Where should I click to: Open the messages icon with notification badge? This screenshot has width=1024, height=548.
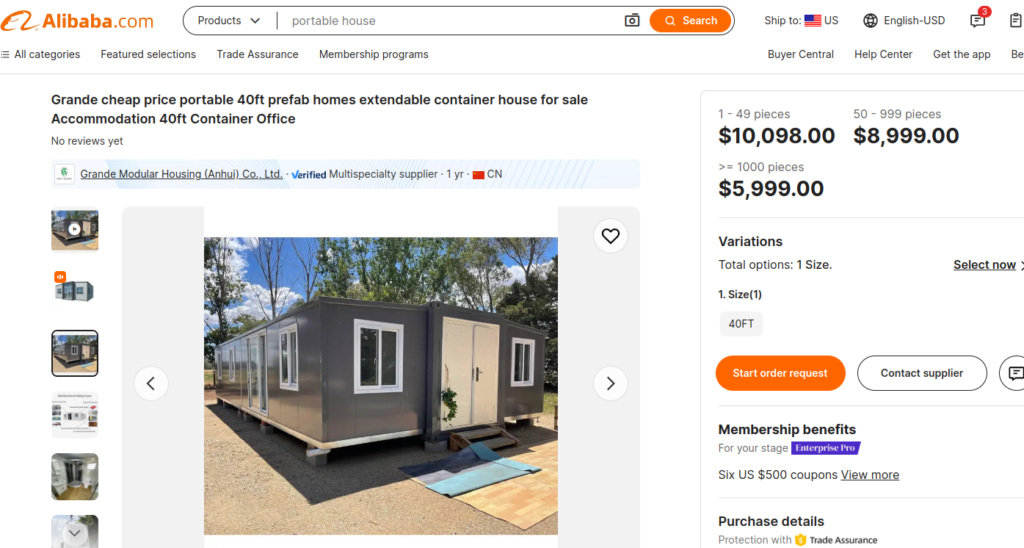pyautogui.click(x=978, y=21)
